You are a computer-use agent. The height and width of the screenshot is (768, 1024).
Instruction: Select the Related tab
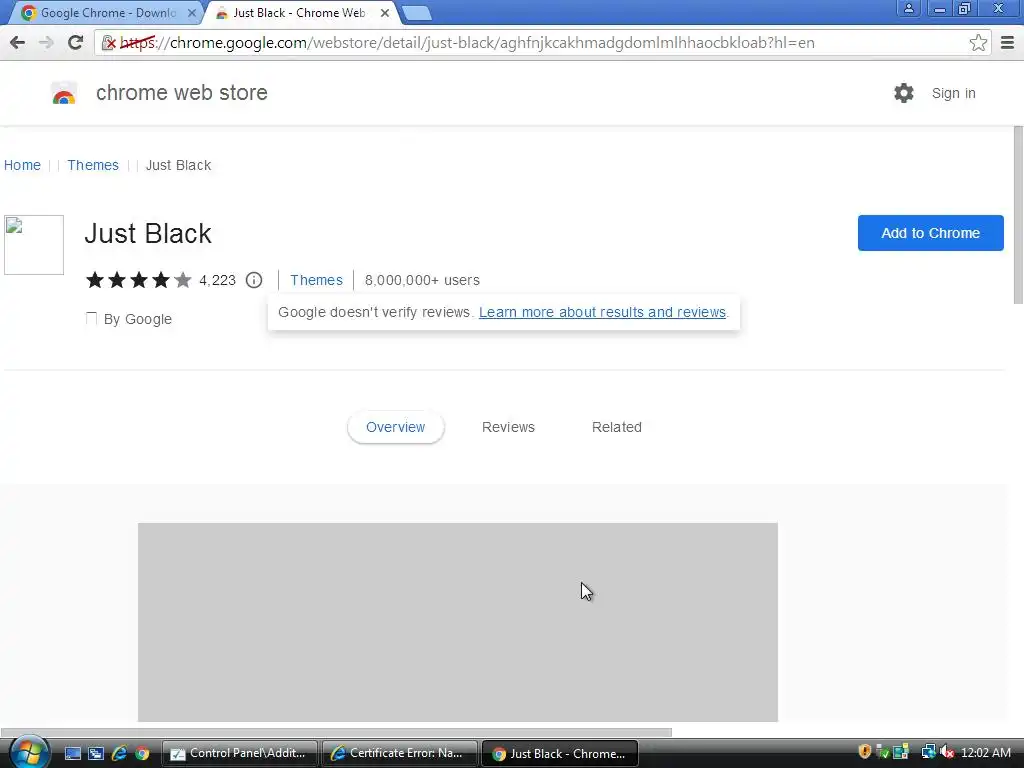pos(616,427)
